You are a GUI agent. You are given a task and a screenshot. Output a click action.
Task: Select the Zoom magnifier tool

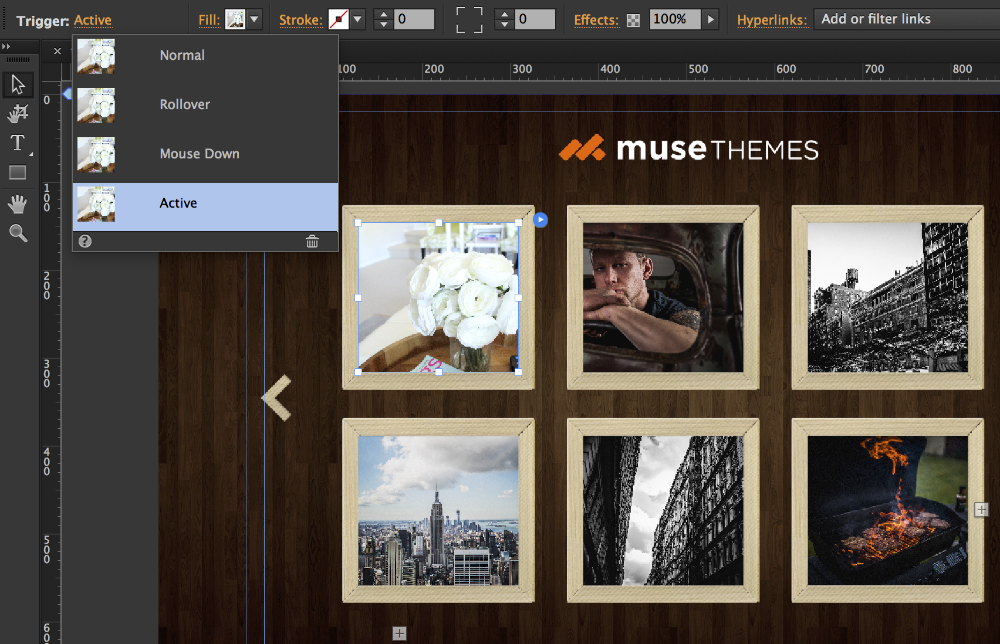tap(18, 233)
